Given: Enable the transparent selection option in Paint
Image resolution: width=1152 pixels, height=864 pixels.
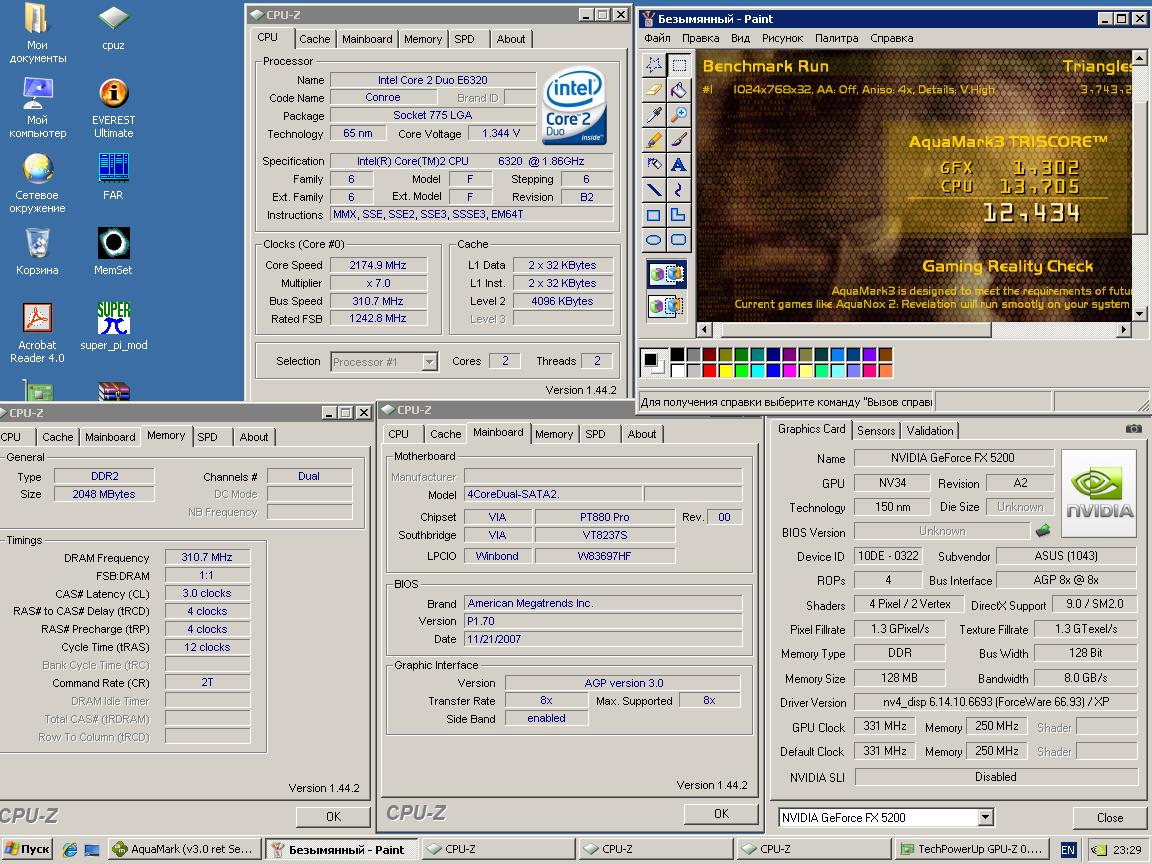Looking at the screenshot, I should click(666, 304).
